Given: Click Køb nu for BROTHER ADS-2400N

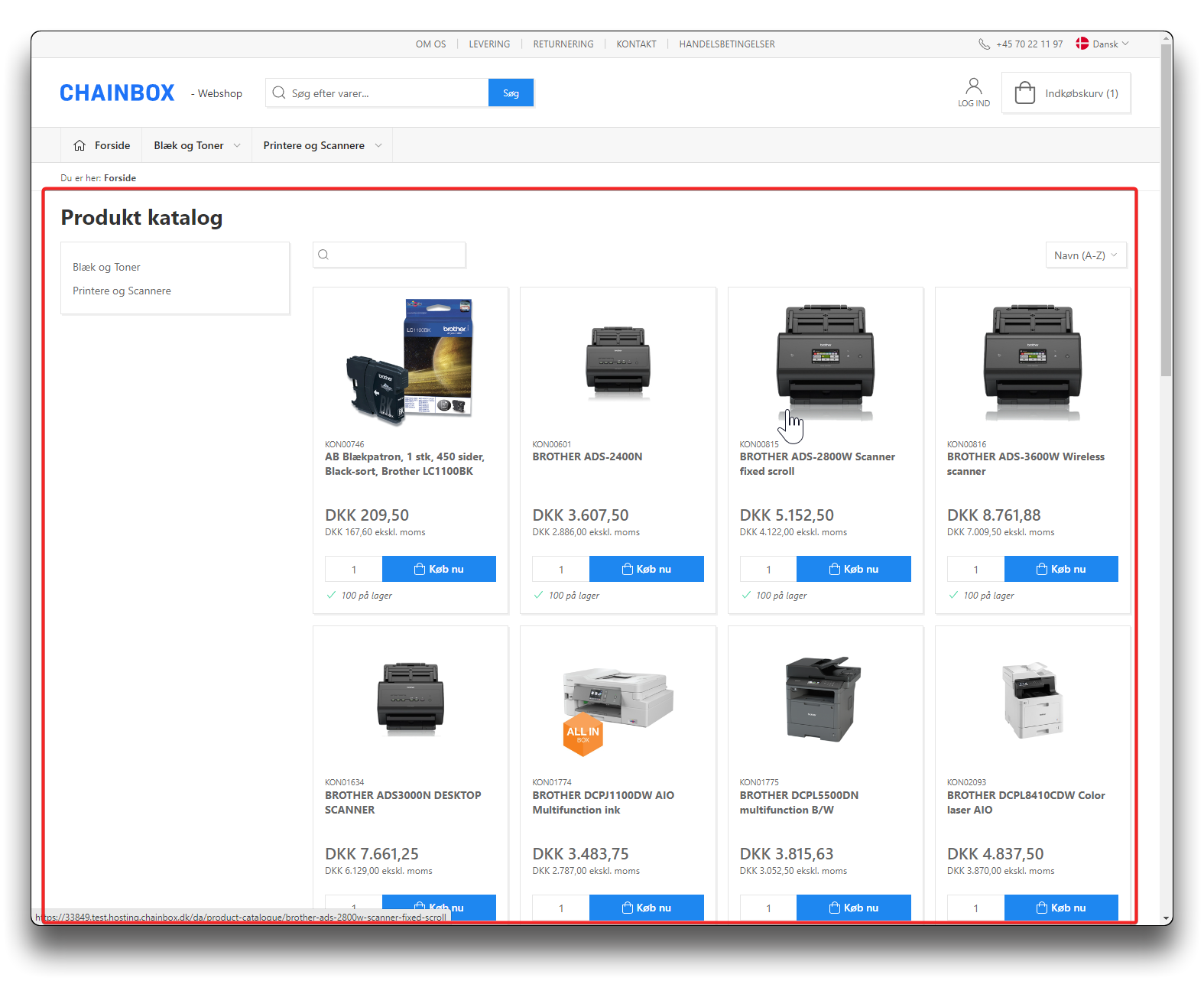Looking at the screenshot, I should tap(646, 569).
